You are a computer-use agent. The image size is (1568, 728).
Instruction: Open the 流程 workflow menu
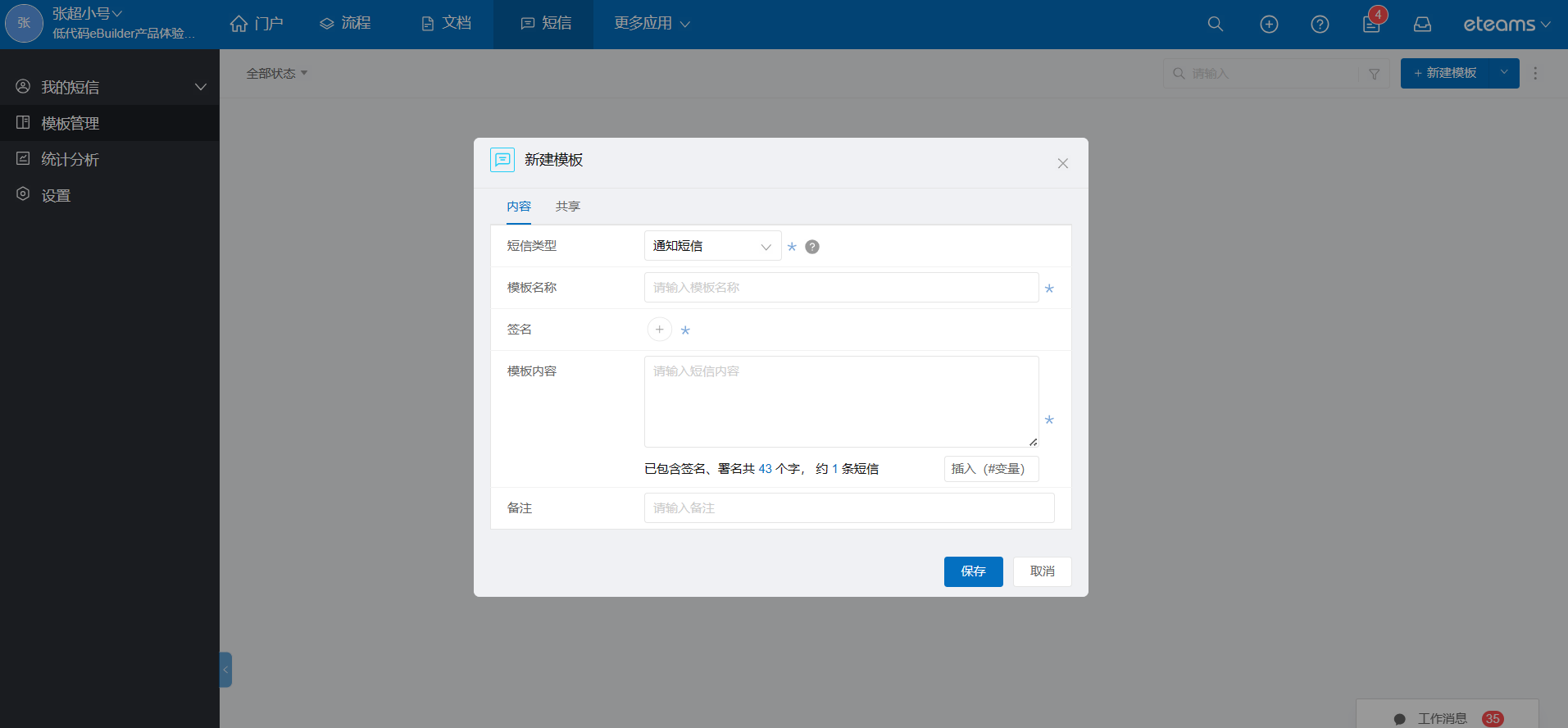pyautogui.click(x=345, y=24)
